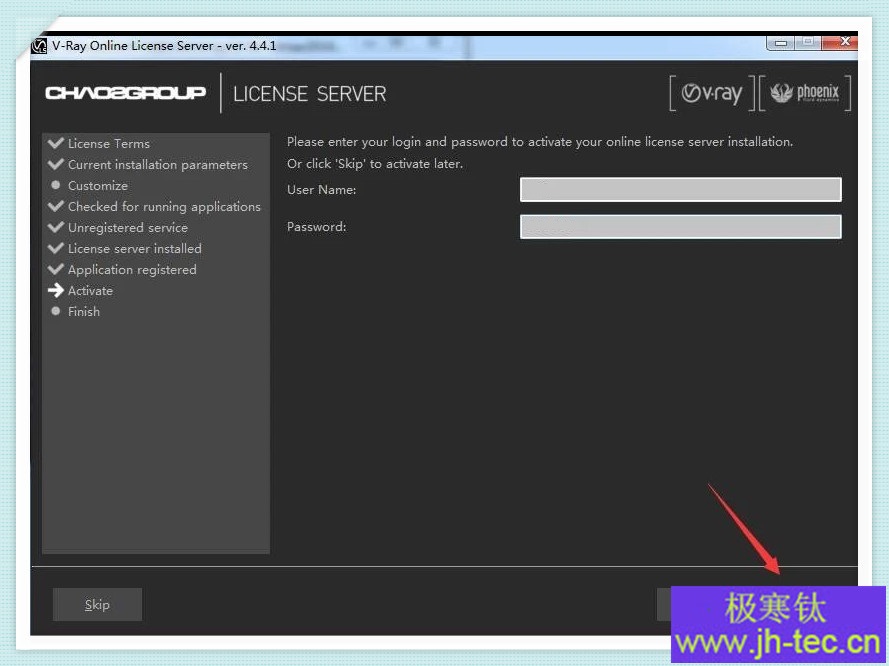
Task: Select the "Current installation parameters" step
Action: point(158,164)
